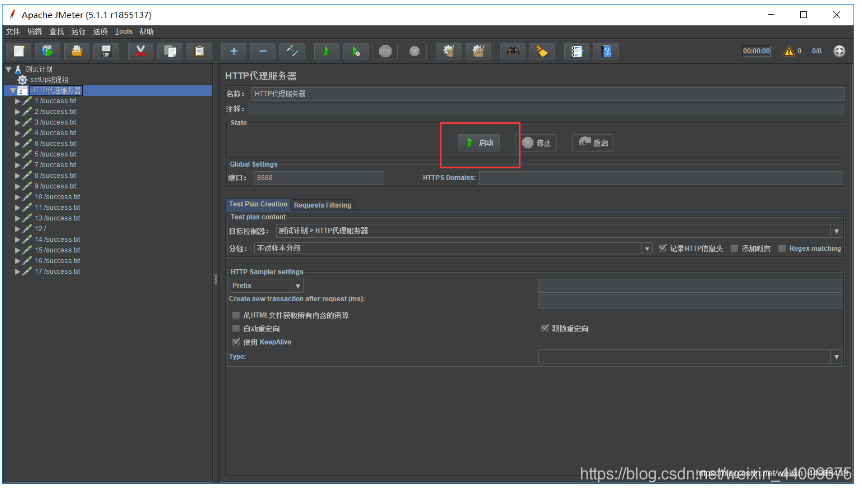Select the 14 /success.txt tree item
This screenshot has height=493, width=862.
click(57, 240)
